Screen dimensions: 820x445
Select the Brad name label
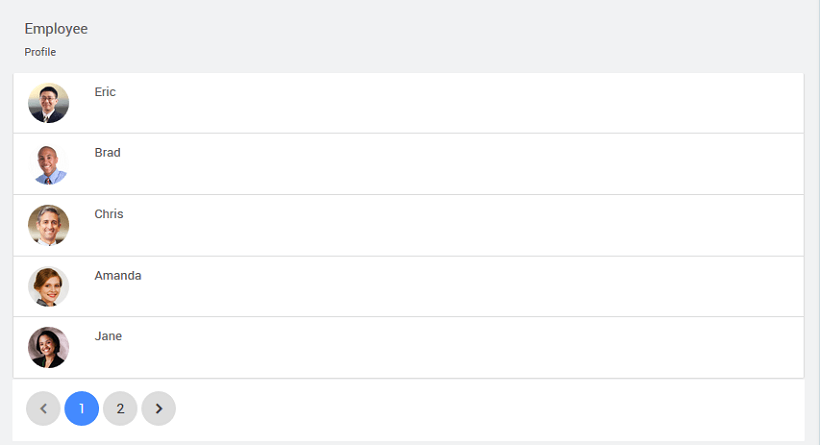pos(107,153)
